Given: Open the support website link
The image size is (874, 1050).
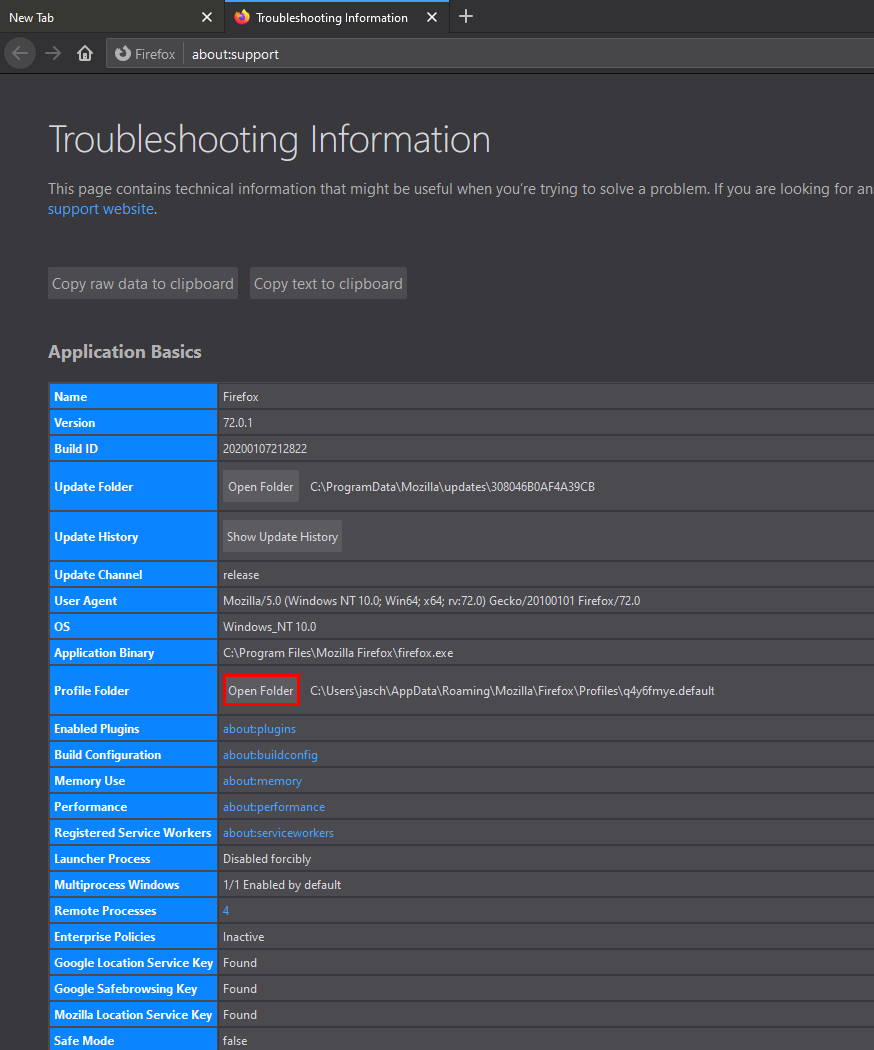Looking at the screenshot, I should [101, 209].
